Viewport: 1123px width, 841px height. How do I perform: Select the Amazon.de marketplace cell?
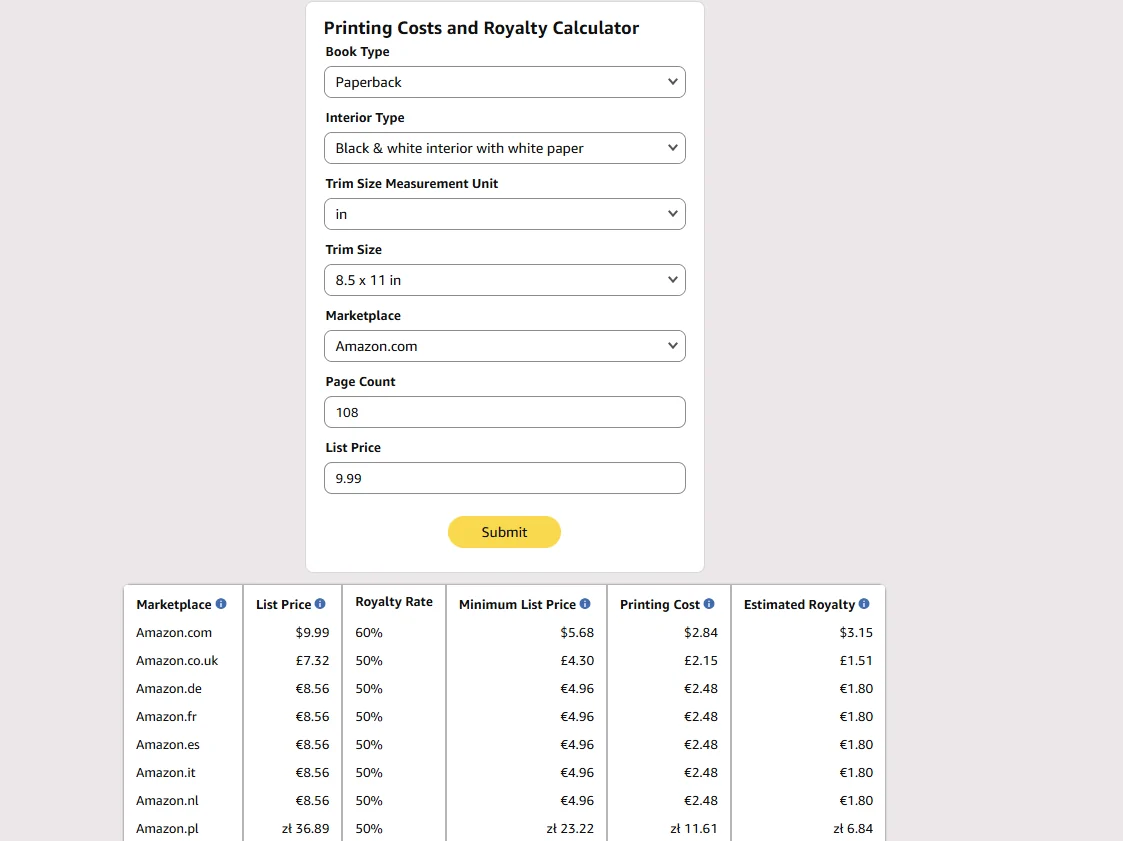coord(169,688)
